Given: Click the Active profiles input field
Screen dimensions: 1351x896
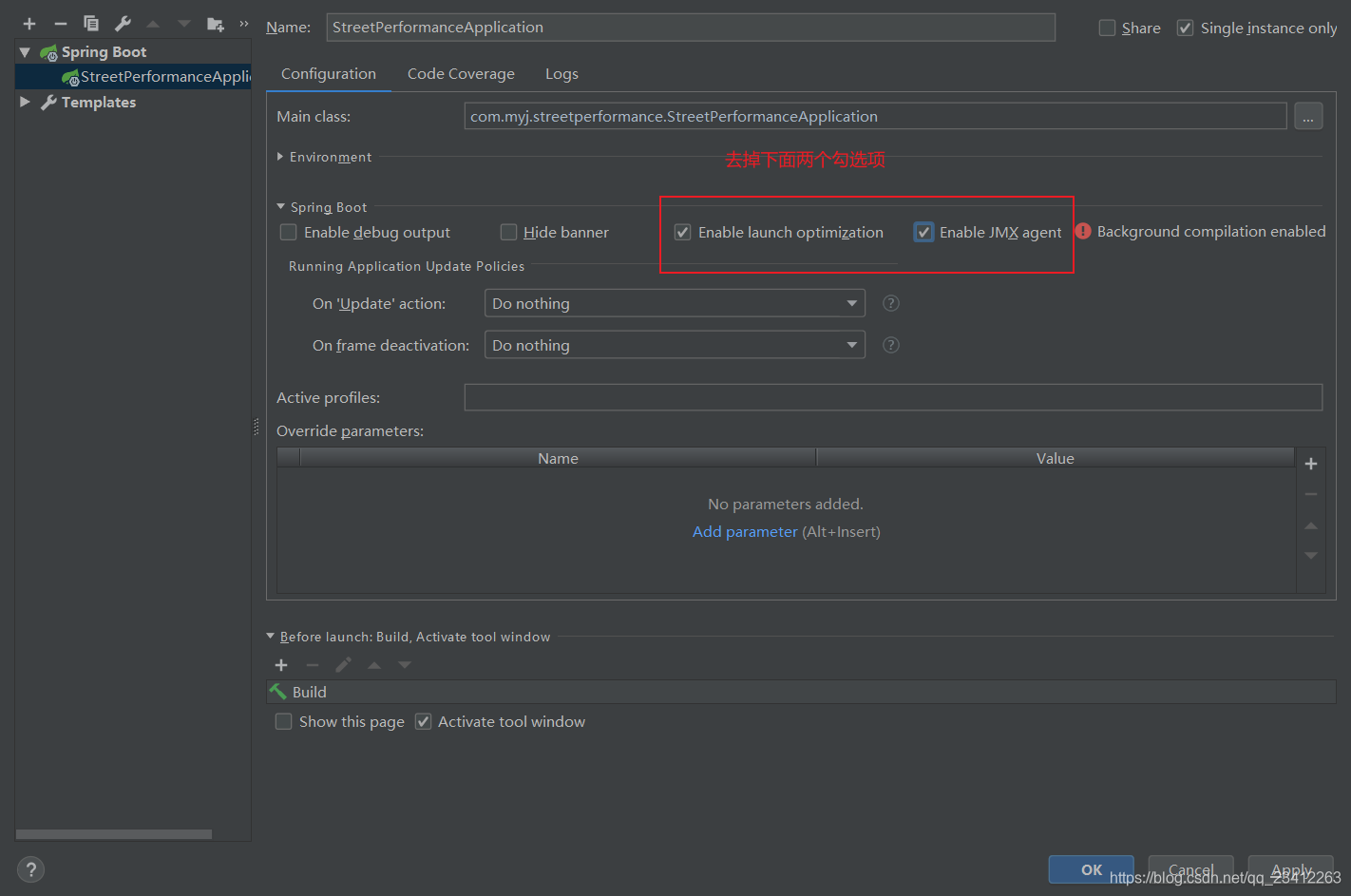Looking at the screenshot, I should coord(892,398).
